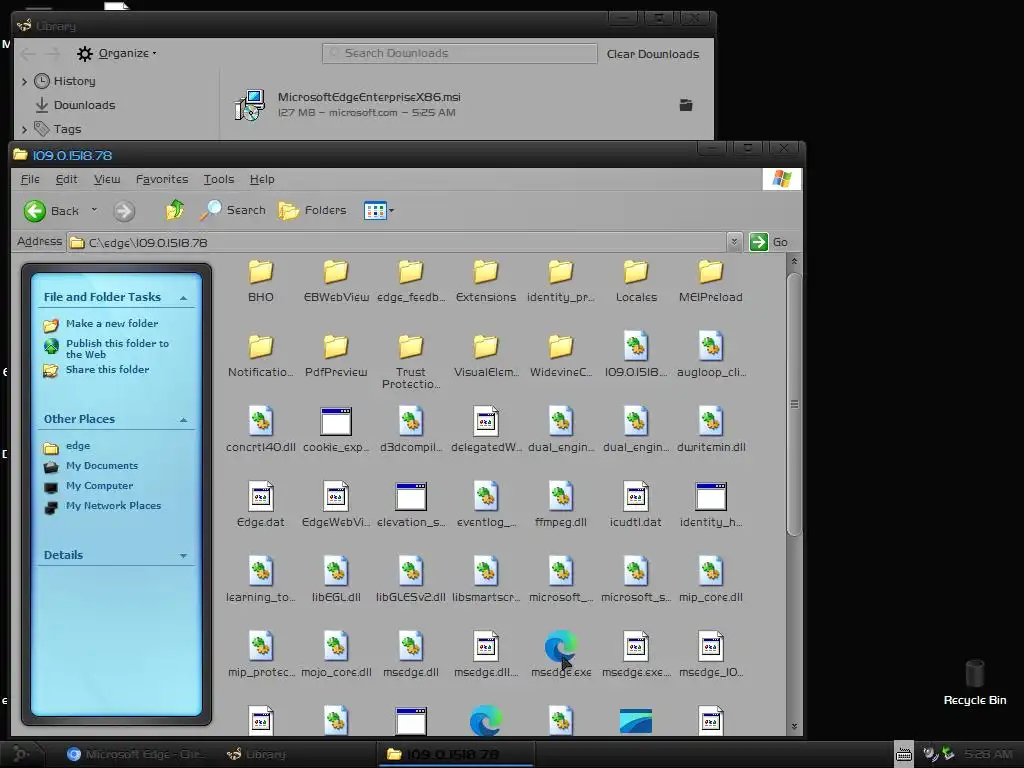The width and height of the screenshot is (1024, 768).
Task: Select the libGLESv2.dll file
Action: (411, 571)
